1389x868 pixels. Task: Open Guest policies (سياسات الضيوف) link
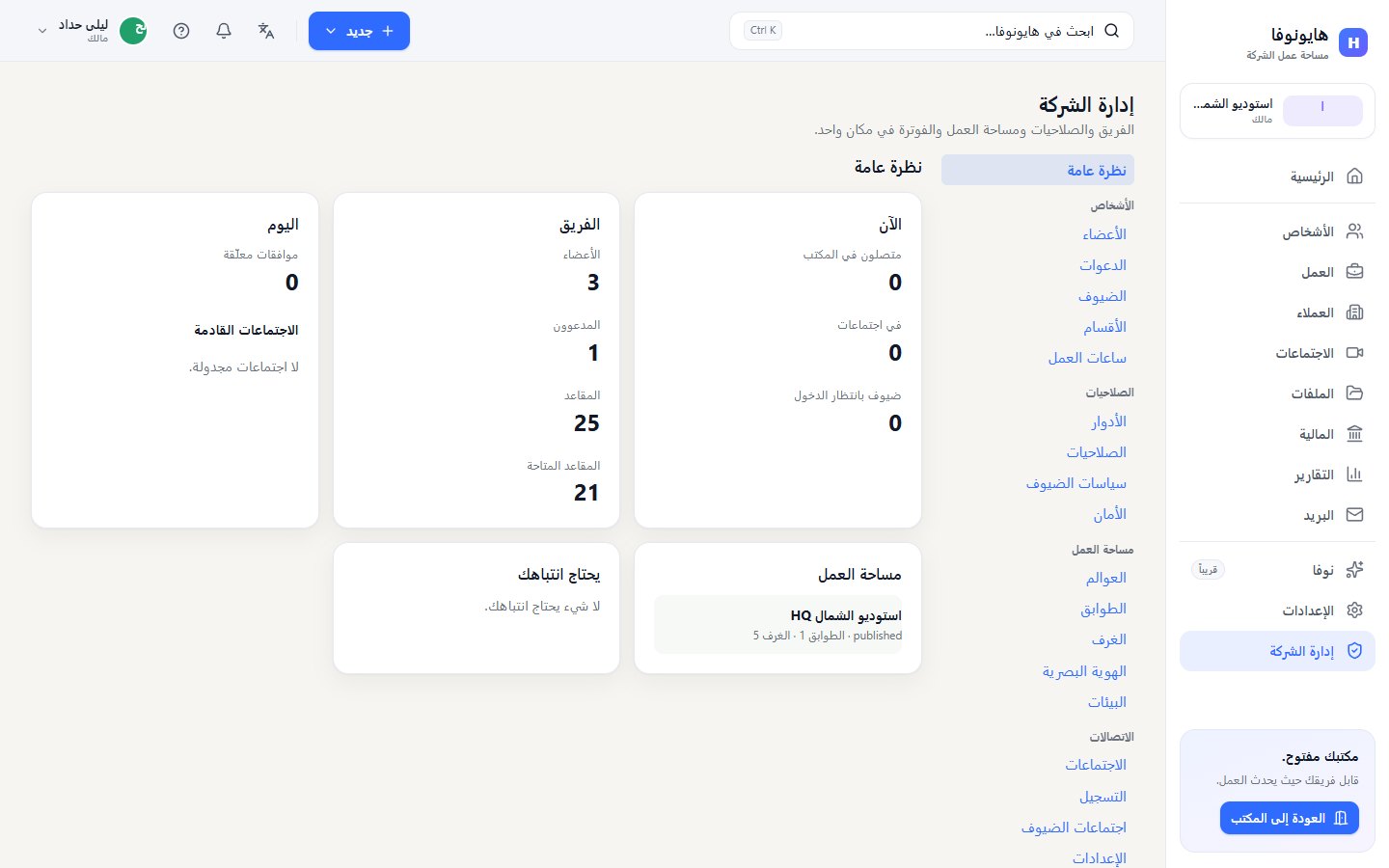[1076, 483]
